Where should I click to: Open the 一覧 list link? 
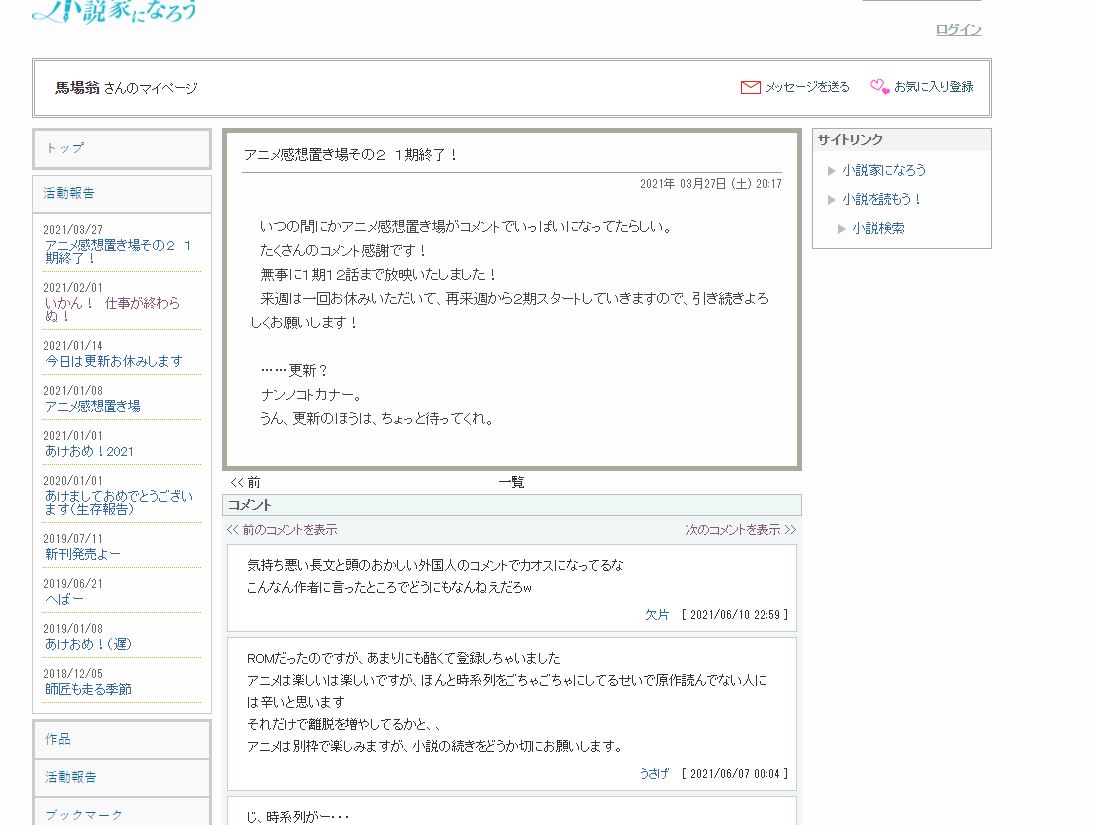(x=511, y=482)
